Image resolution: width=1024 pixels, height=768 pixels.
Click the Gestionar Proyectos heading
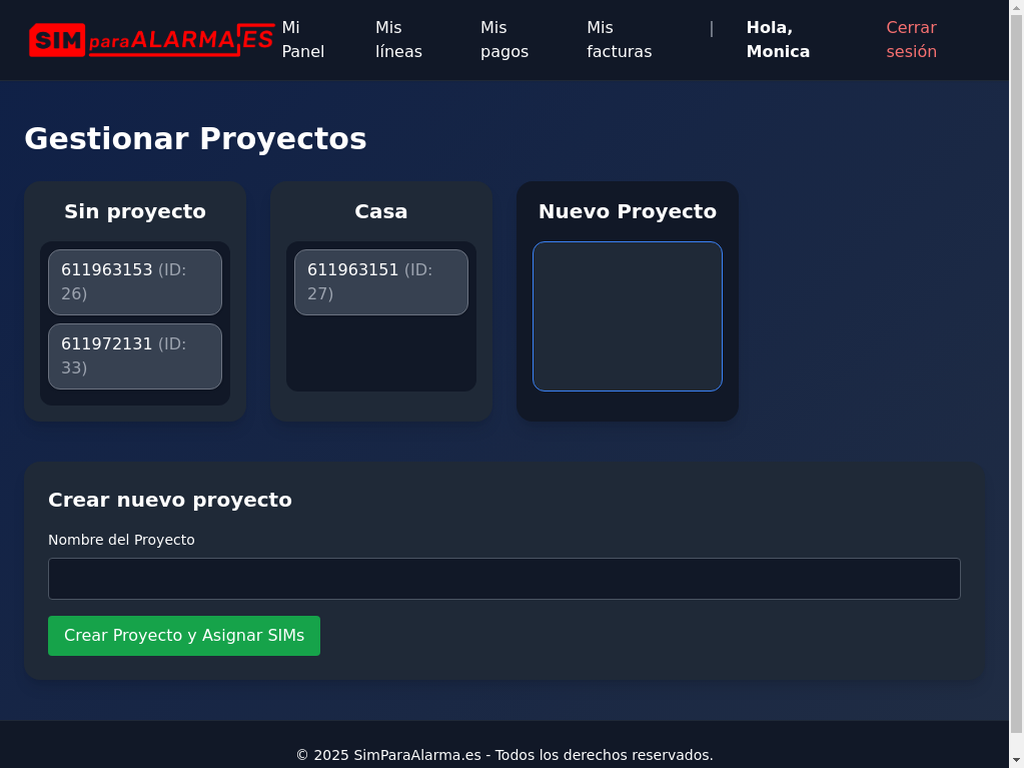[x=196, y=138]
